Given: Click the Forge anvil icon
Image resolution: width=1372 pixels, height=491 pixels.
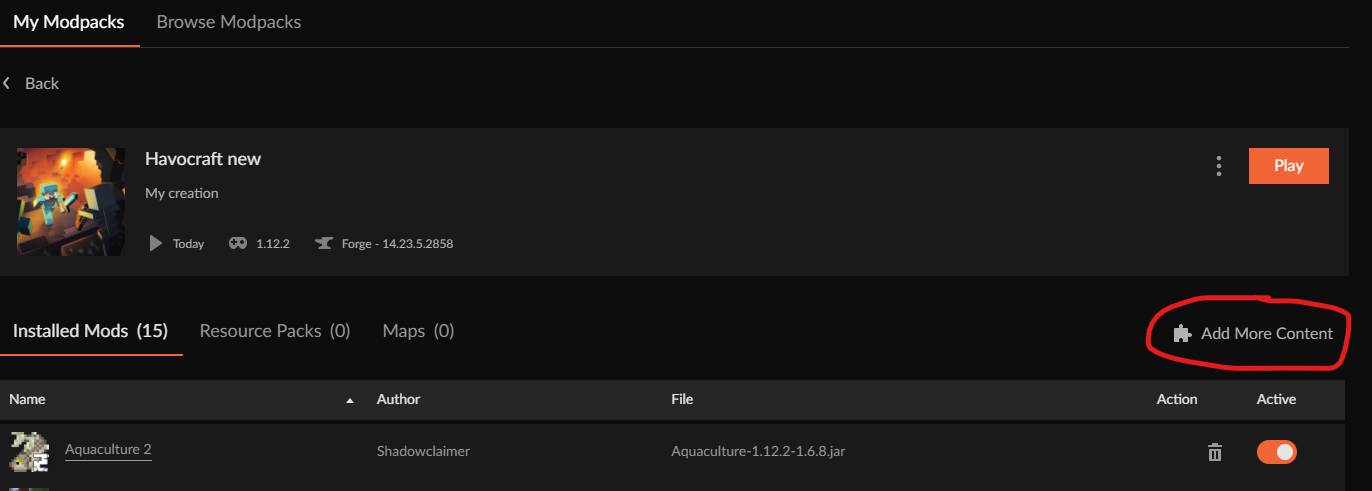Looking at the screenshot, I should coord(323,243).
